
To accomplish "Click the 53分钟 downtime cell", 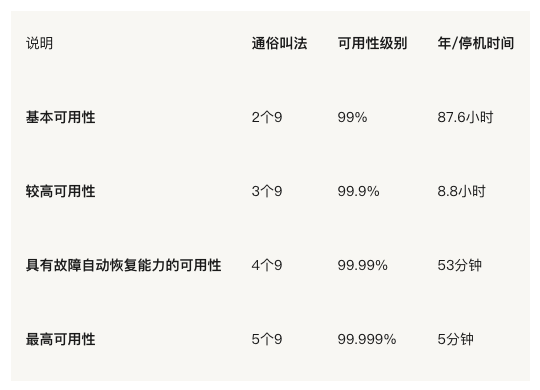I will [460, 265].
